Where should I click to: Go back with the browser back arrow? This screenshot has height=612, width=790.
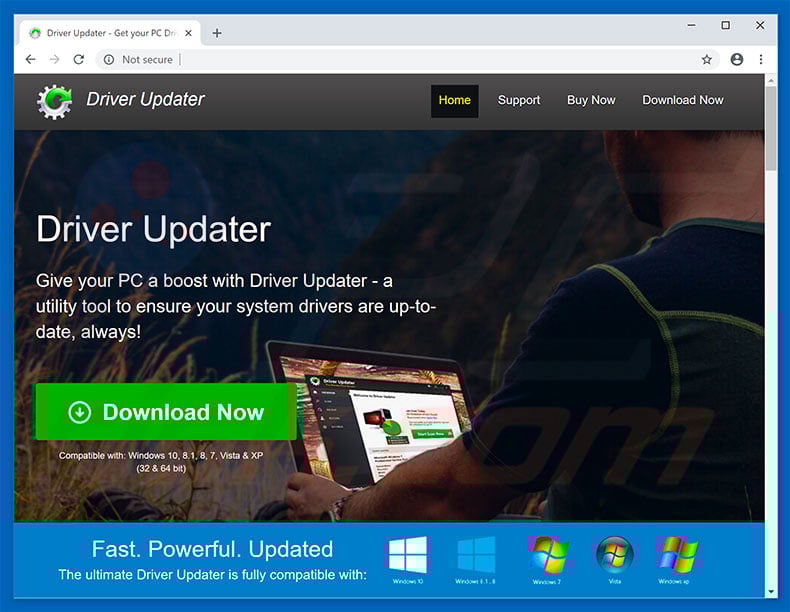tap(31, 59)
